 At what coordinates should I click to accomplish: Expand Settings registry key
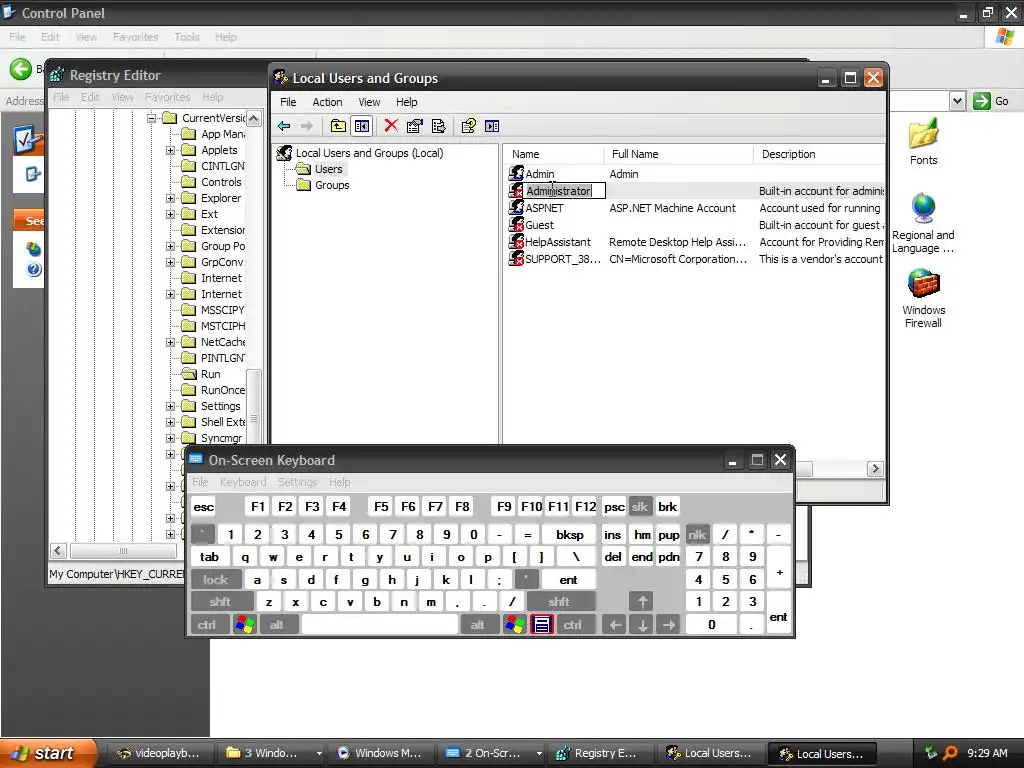(x=170, y=406)
